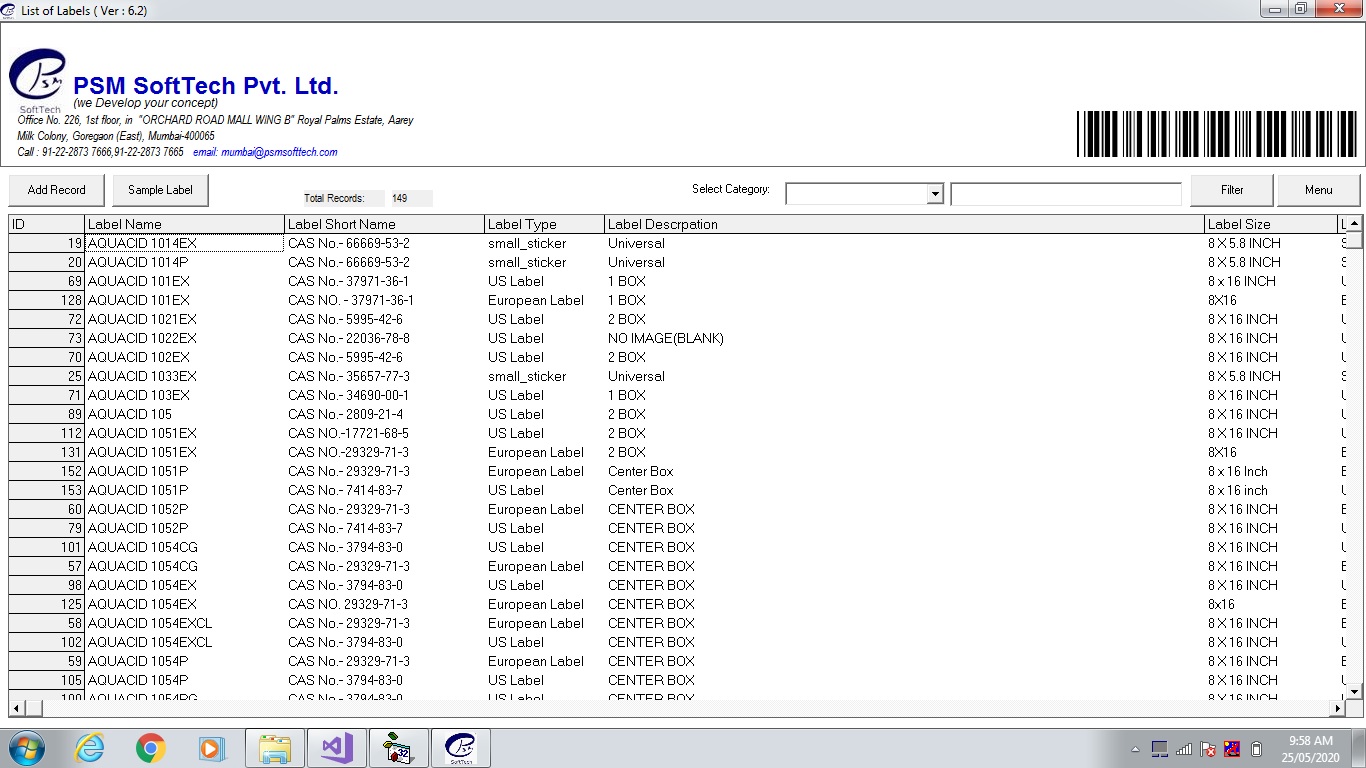Select the AQUACID 1022EX label name cell
Viewport: 1366px width, 768px height.
185,338
